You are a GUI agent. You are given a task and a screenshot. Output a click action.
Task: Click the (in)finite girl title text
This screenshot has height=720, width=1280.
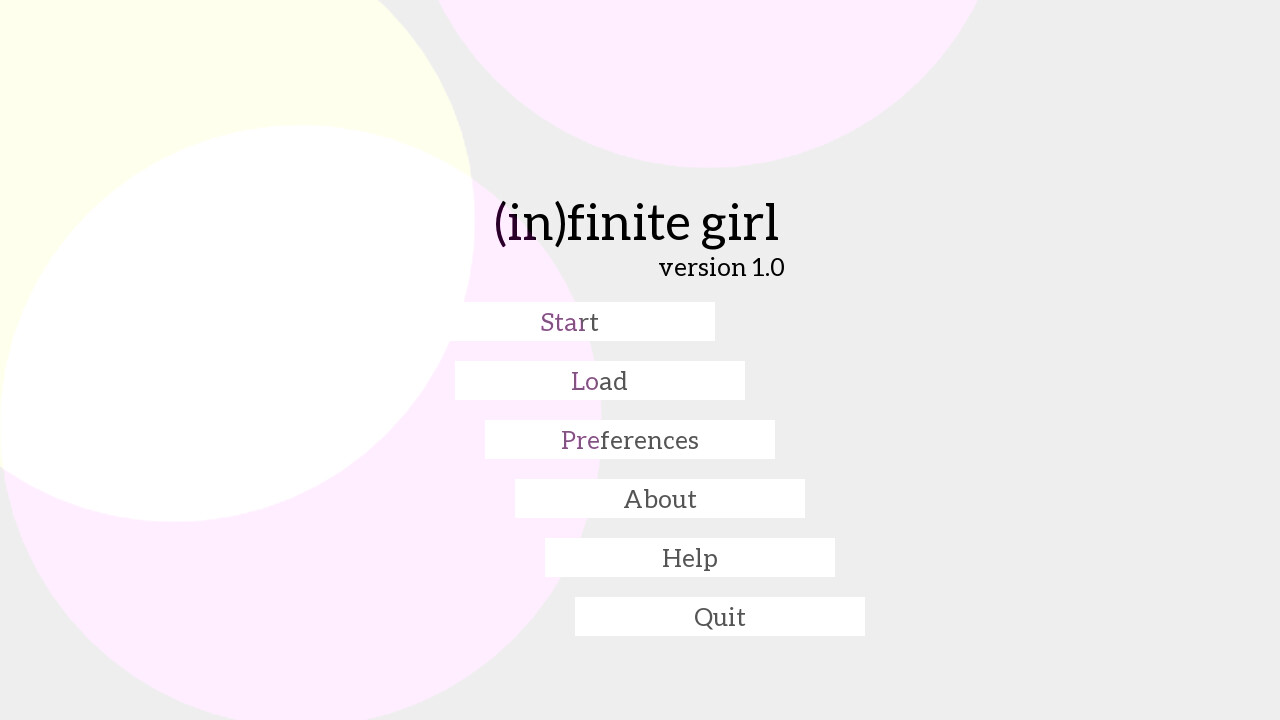click(x=636, y=223)
